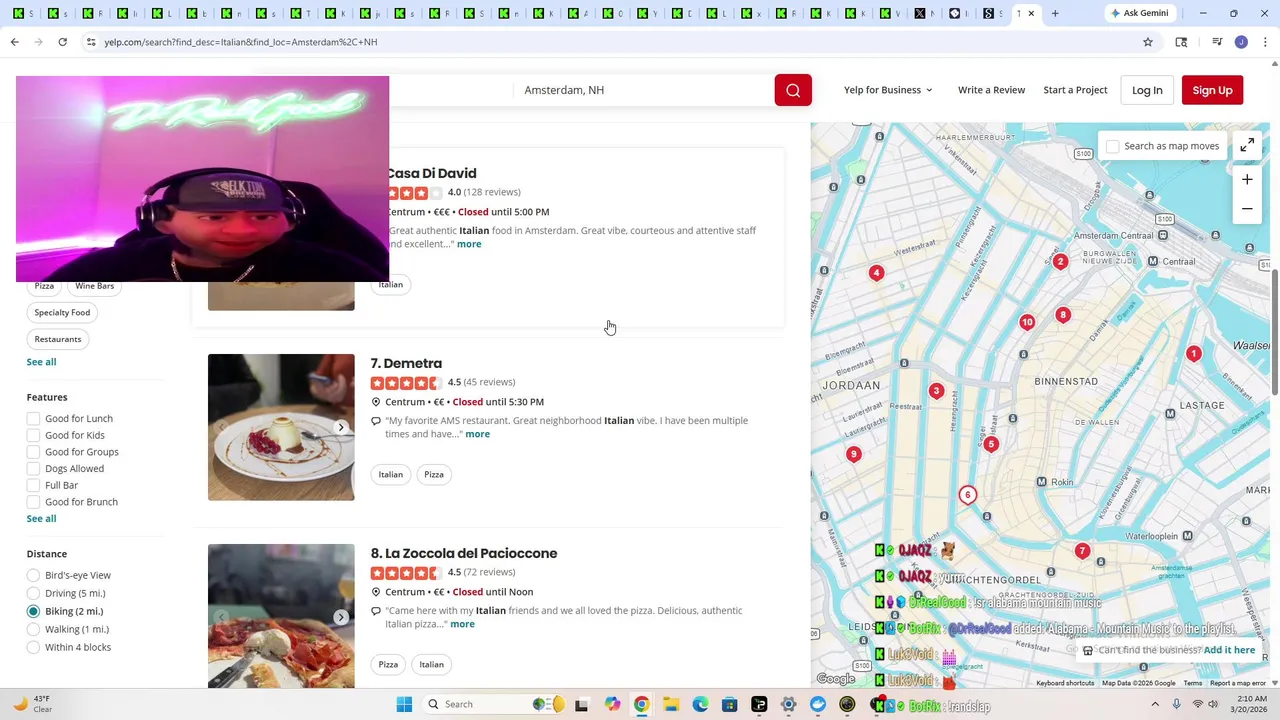1280x720 pixels.
Task: Expand La Zoccola del Pacioccone review more
Action: 462,624
